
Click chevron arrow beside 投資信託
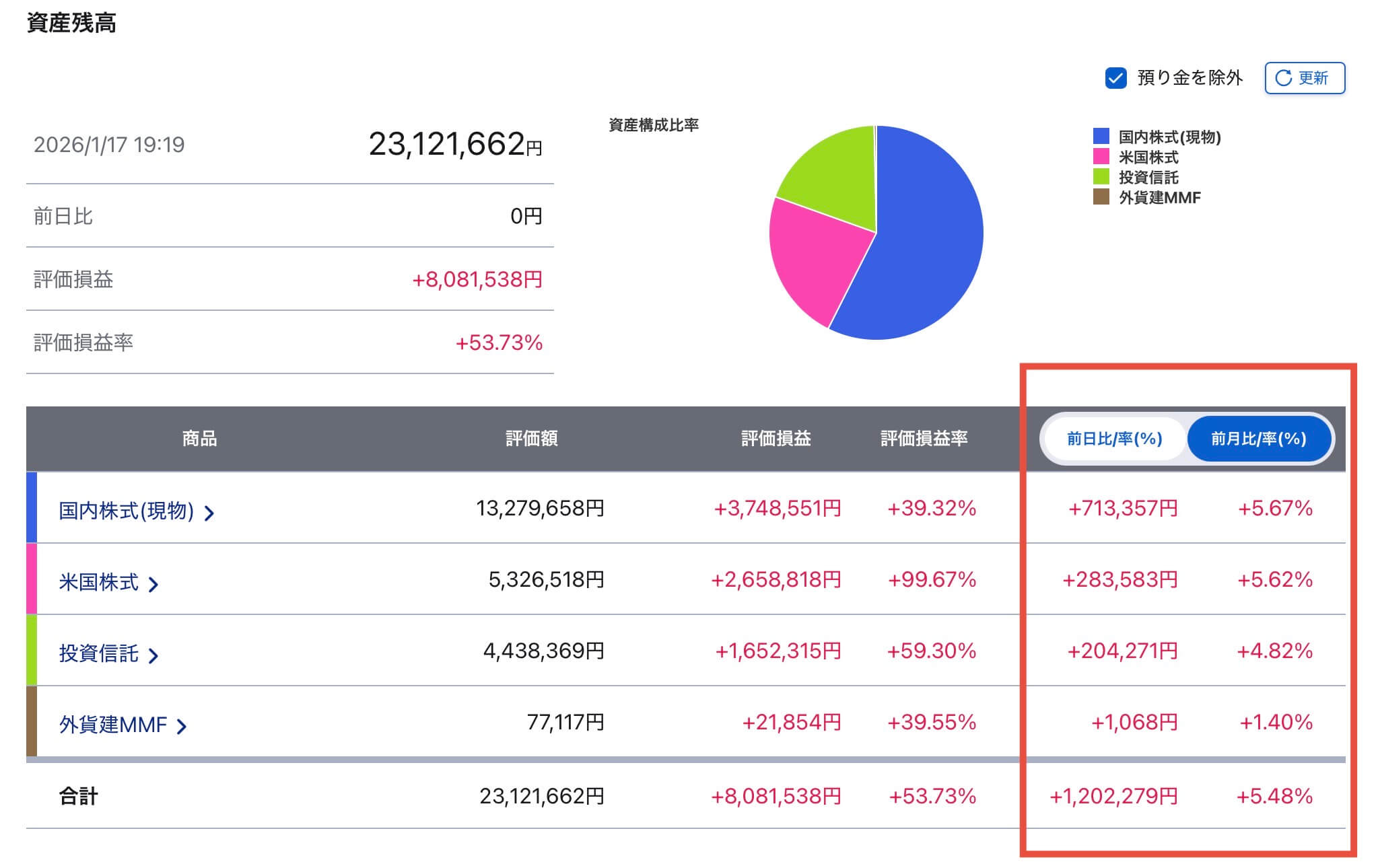[x=153, y=655]
